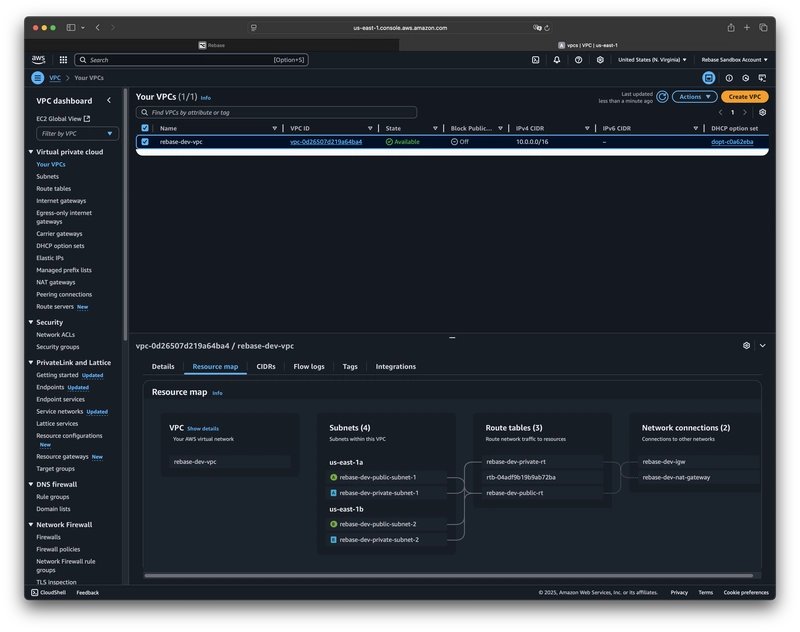Open the help question mark menu
The width and height of the screenshot is (800, 632).
pyautogui.click(x=578, y=60)
